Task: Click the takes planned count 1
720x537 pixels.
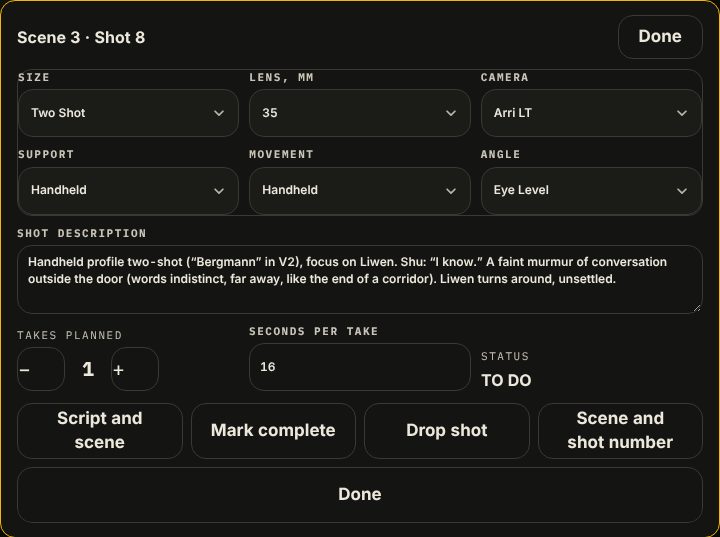Action: pyautogui.click(x=88, y=369)
